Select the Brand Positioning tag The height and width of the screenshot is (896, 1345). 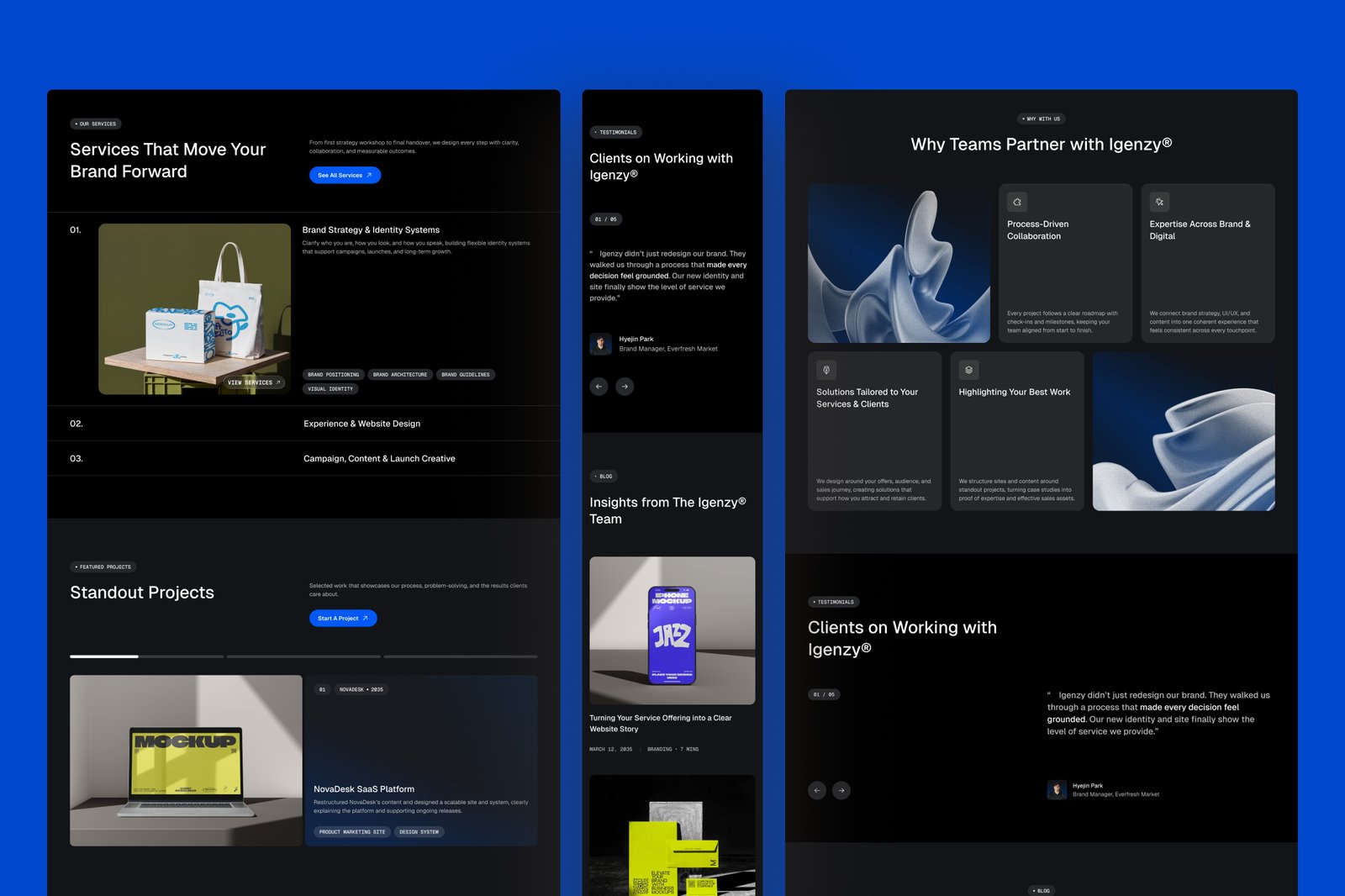click(x=333, y=375)
